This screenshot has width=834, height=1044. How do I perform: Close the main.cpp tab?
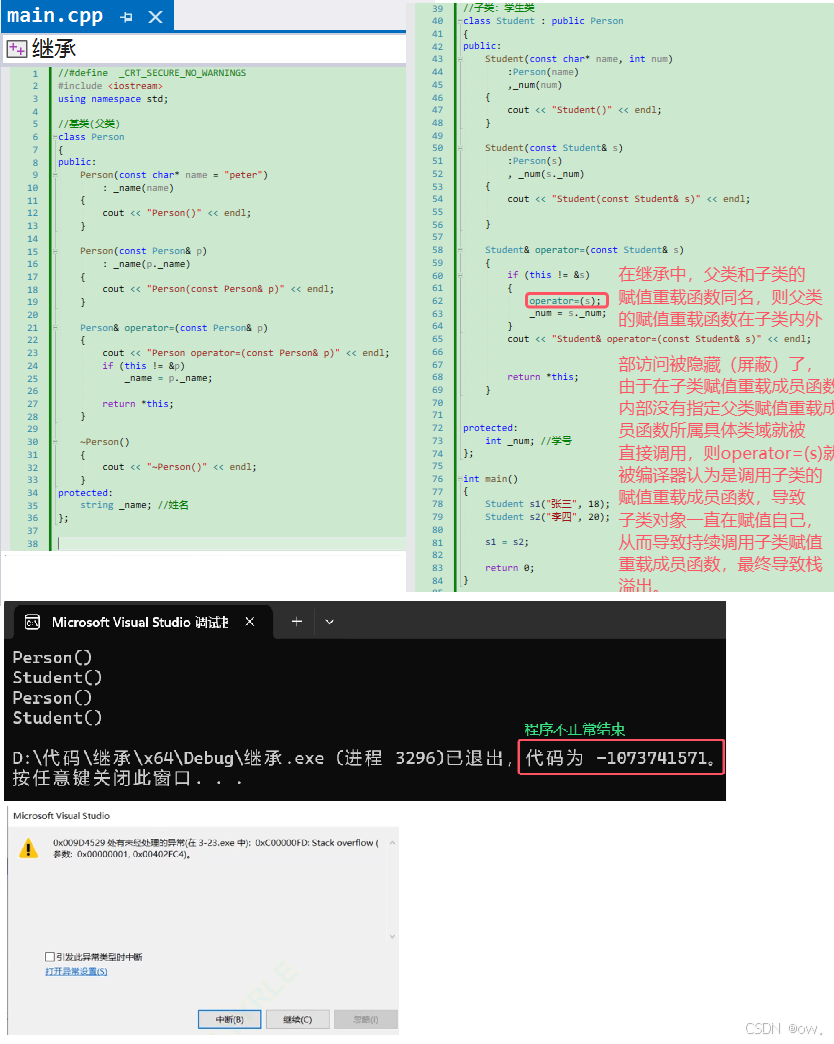[155, 17]
